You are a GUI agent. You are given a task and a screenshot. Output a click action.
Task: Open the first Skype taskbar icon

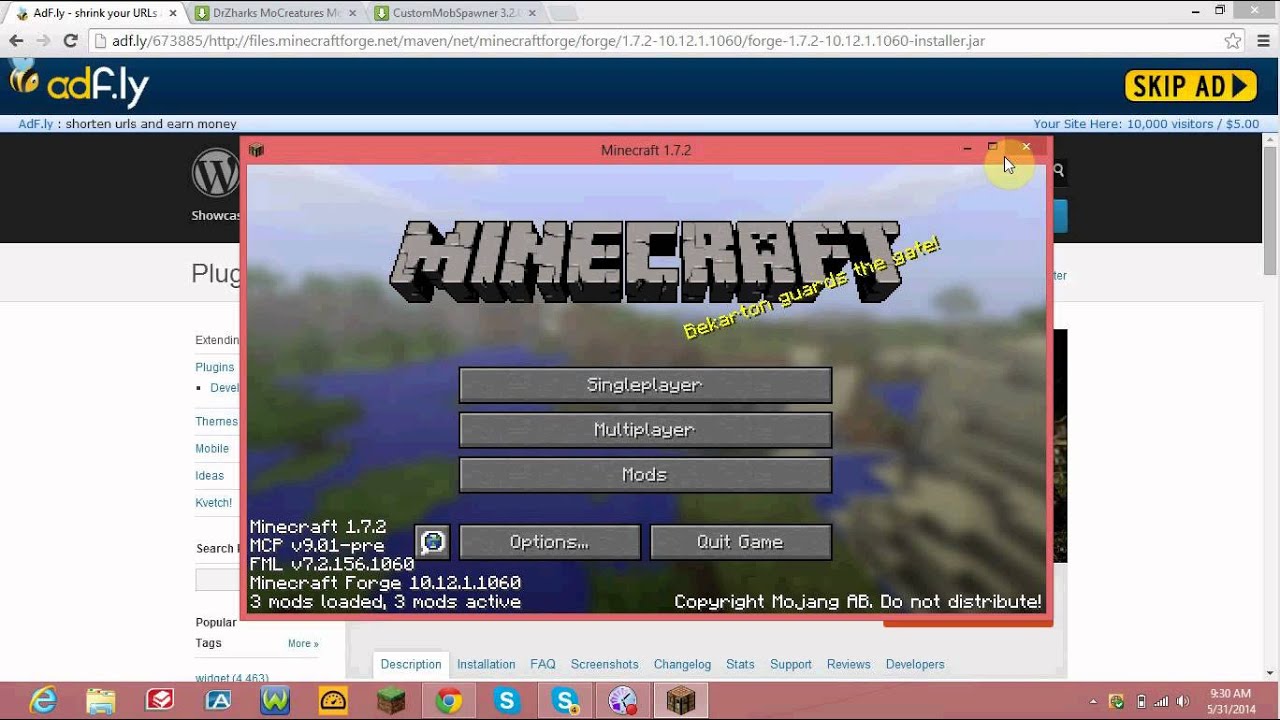point(507,701)
